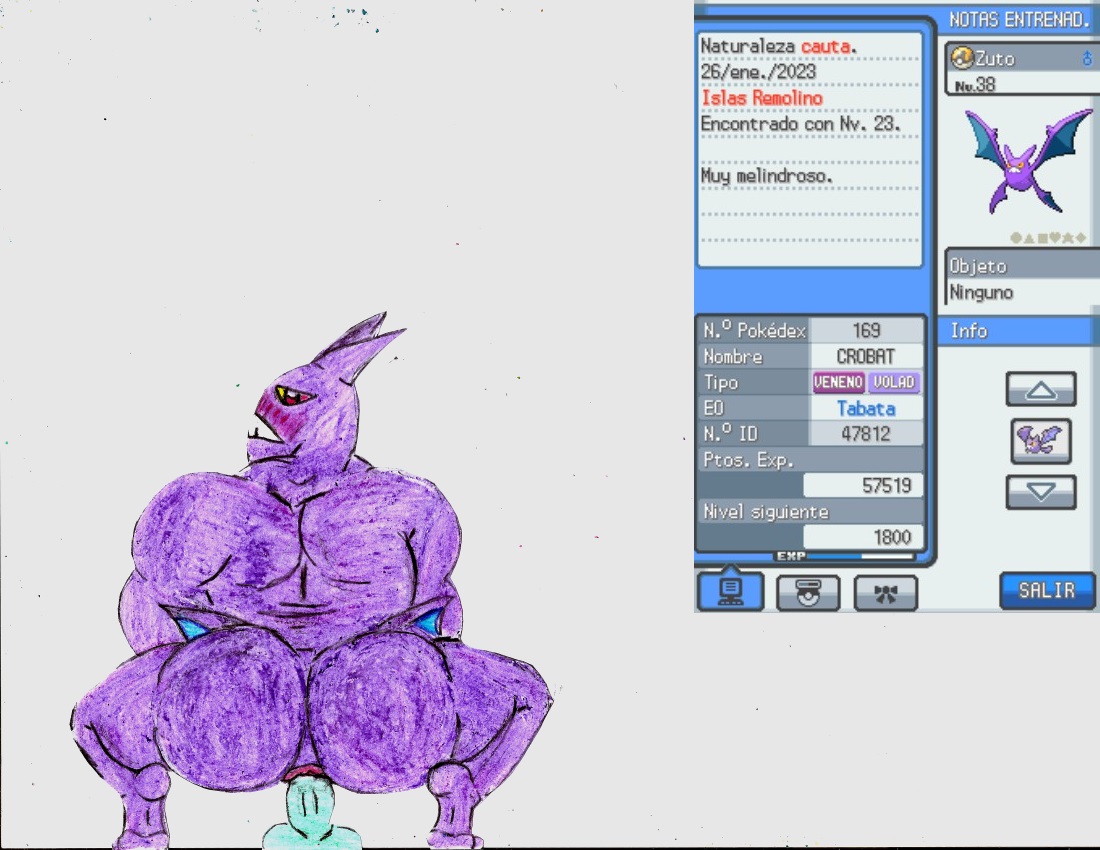Viewport: 1100px width, 850px height.
Task: Click the Crobat mini icon between the arrows
Action: click(x=1041, y=440)
